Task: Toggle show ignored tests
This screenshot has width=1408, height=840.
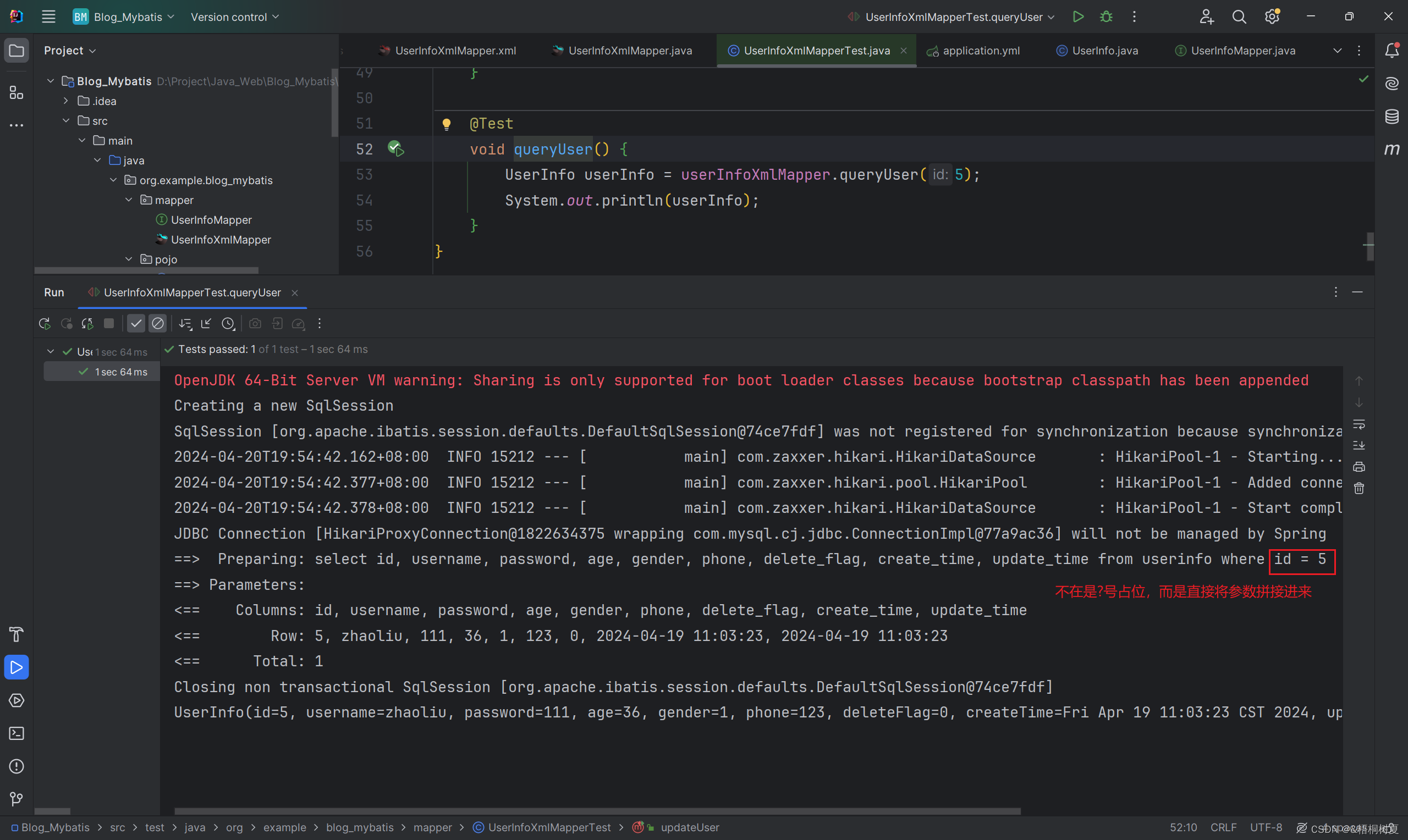Action: [157, 323]
